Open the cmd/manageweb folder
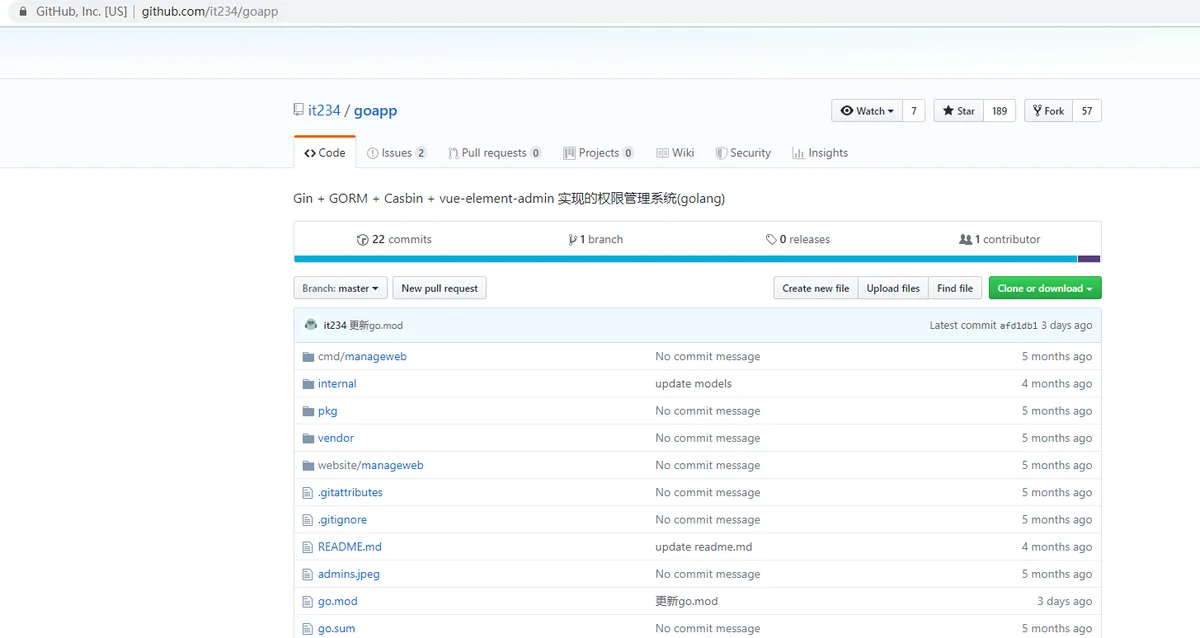 coord(362,357)
